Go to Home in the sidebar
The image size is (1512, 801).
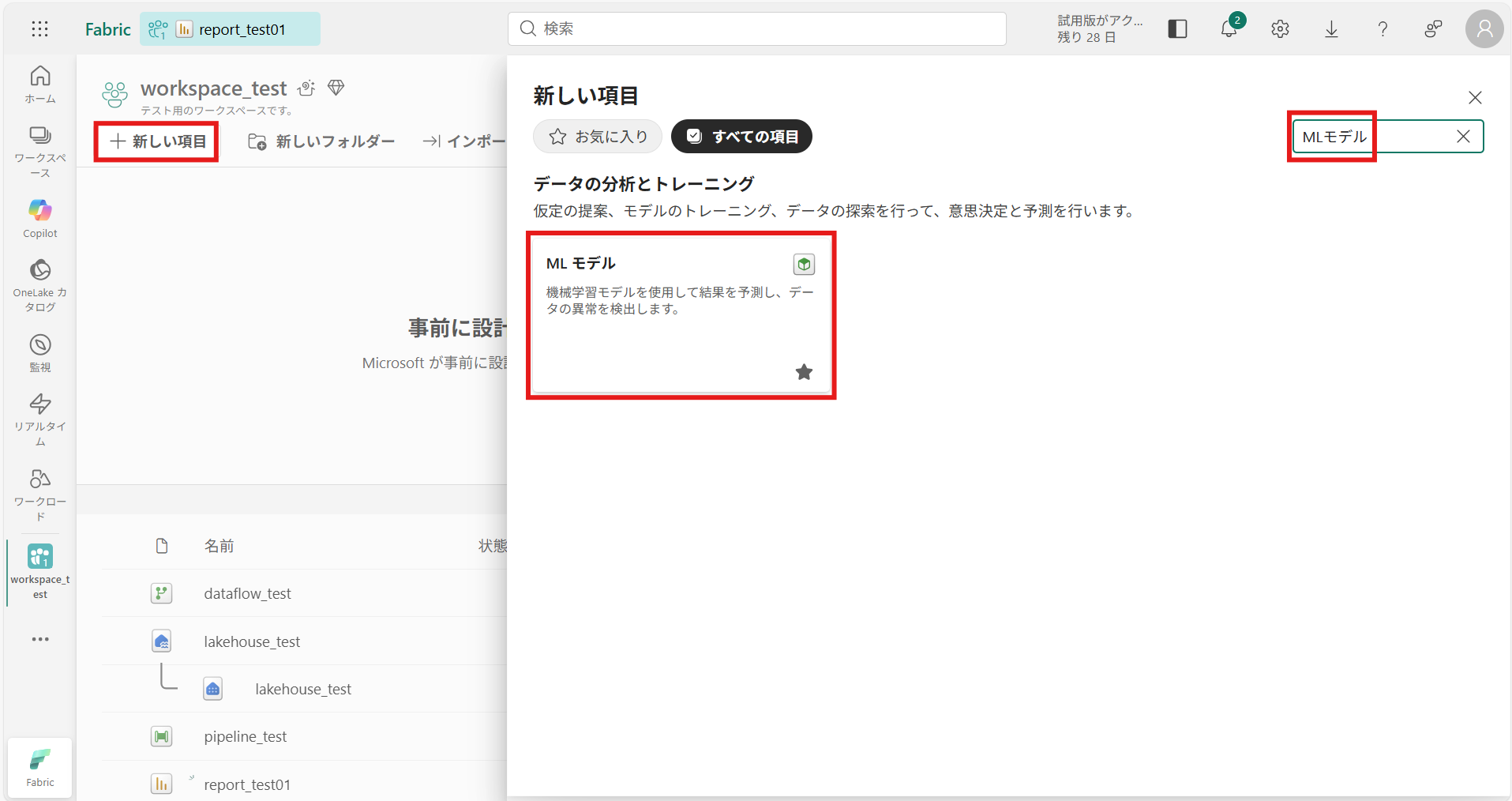40,85
